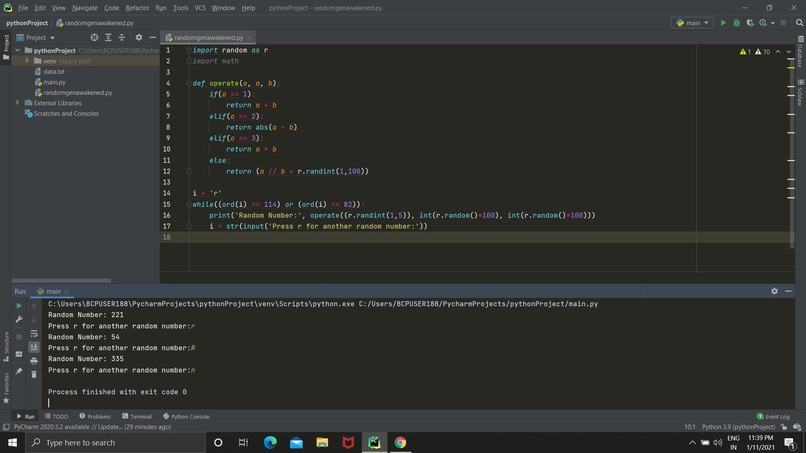The image size is (806, 453).
Task: Open the Refactor menu
Action: point(137,8)
